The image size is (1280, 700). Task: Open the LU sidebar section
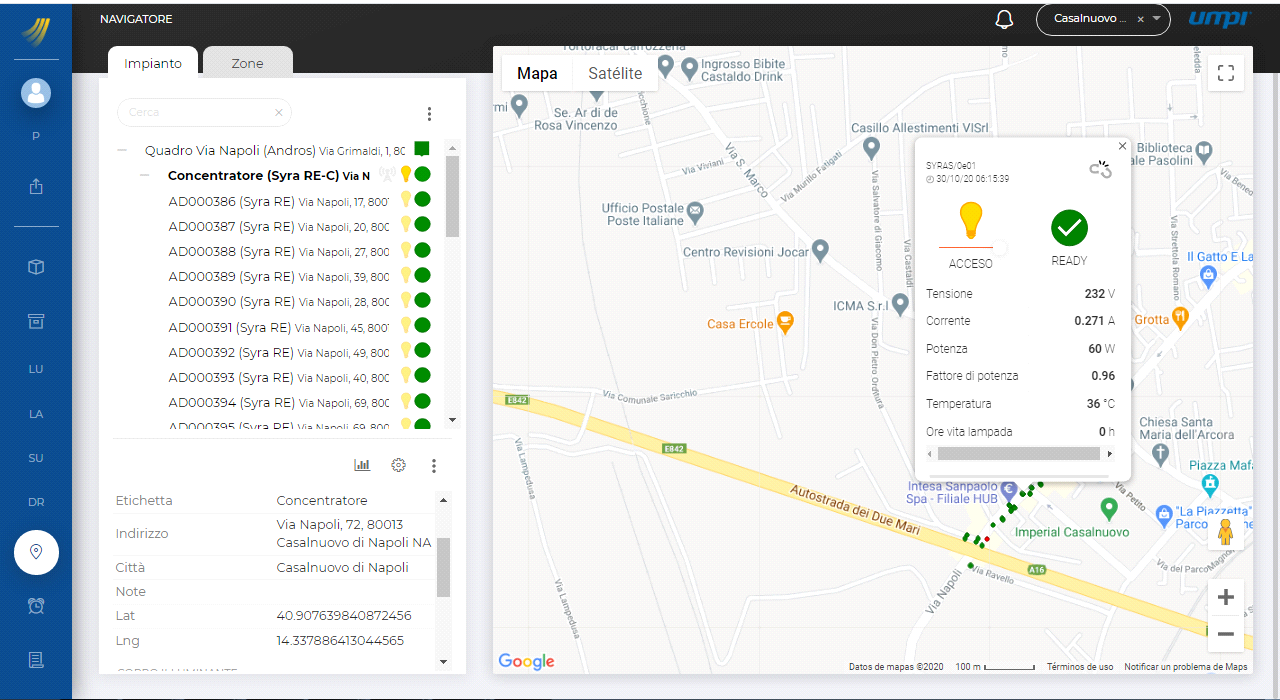click(x=36, y=369)
